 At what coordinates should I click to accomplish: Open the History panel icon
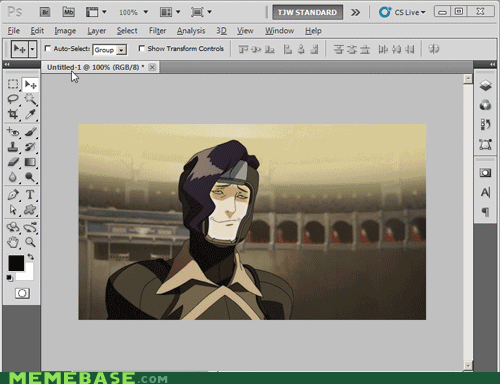tap(486, 125)
